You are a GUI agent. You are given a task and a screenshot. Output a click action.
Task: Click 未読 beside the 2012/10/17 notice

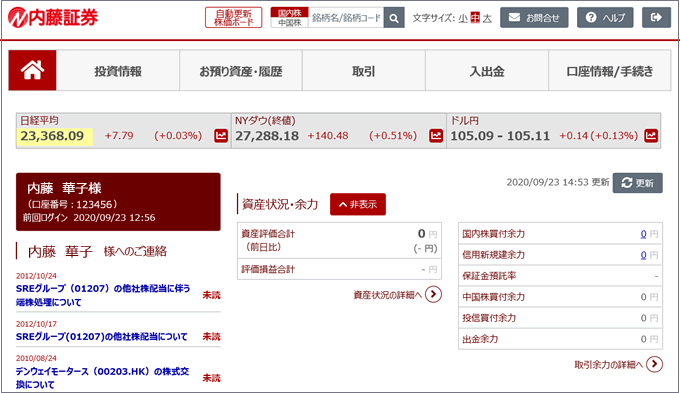212,337
